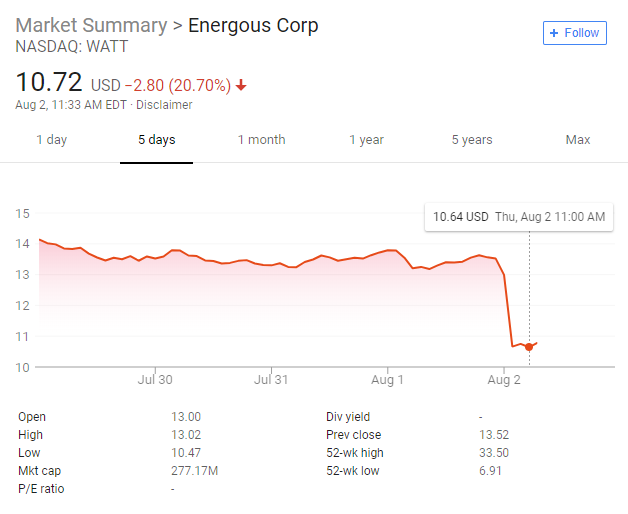Click the red chart data point marker

click(x=529, y=347)
